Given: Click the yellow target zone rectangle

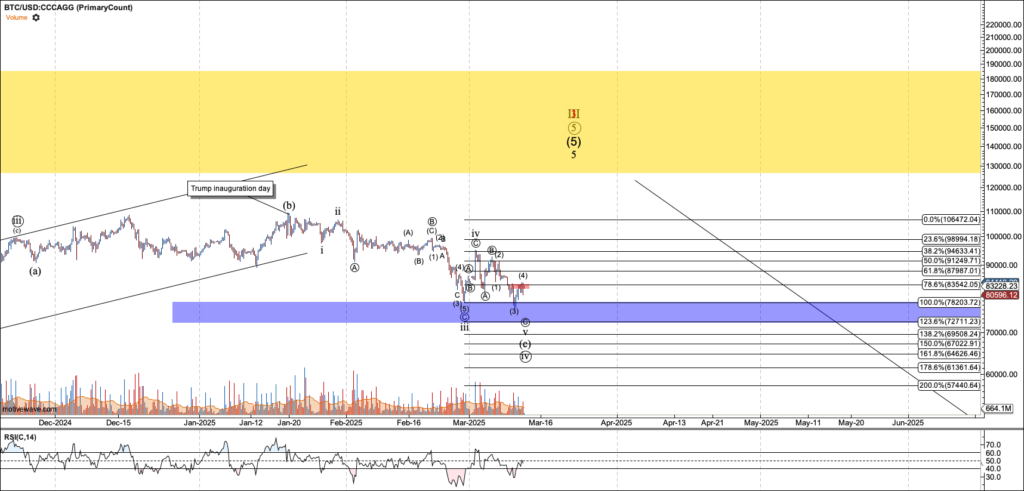Looking at the screenshot, I should (x=490, y=122).
